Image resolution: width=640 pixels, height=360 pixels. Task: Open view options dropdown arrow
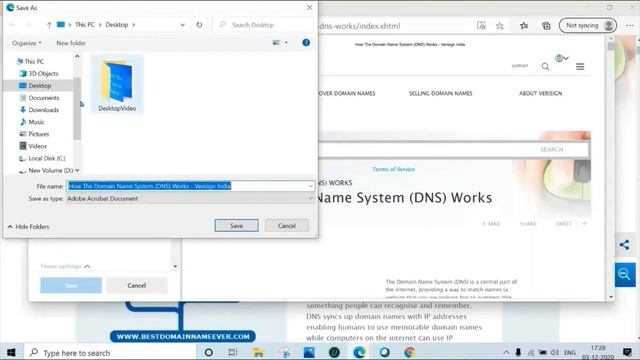click(x=286, y=42)
